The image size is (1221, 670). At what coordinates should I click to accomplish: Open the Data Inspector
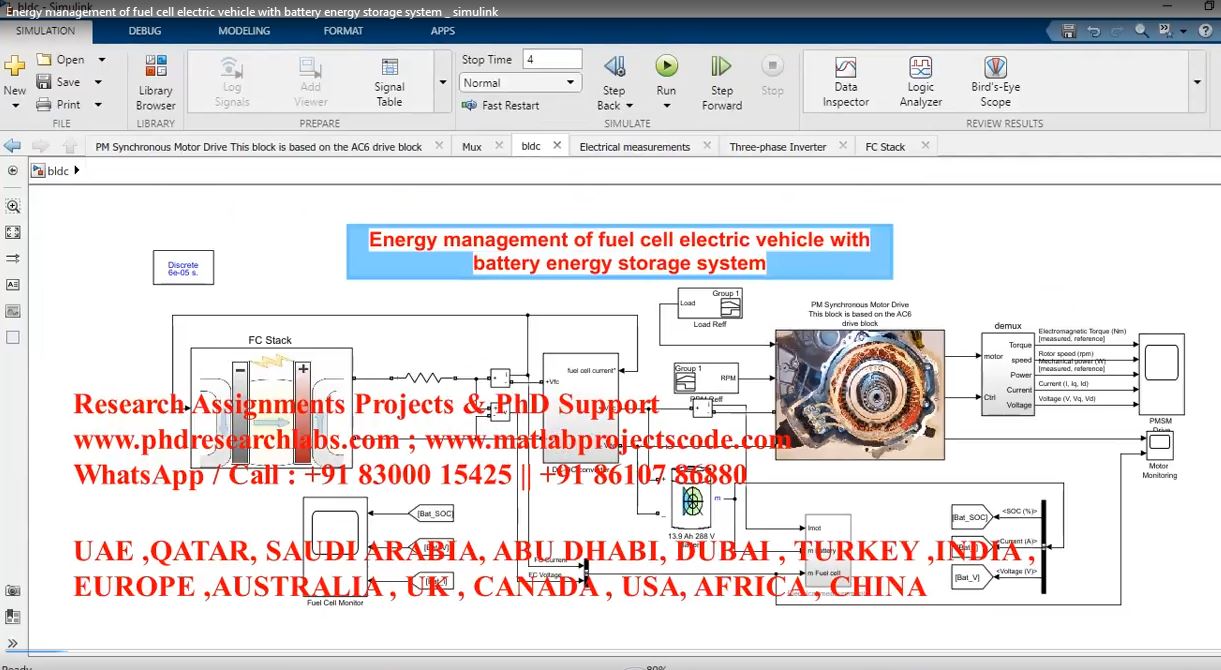click(845, 82)
